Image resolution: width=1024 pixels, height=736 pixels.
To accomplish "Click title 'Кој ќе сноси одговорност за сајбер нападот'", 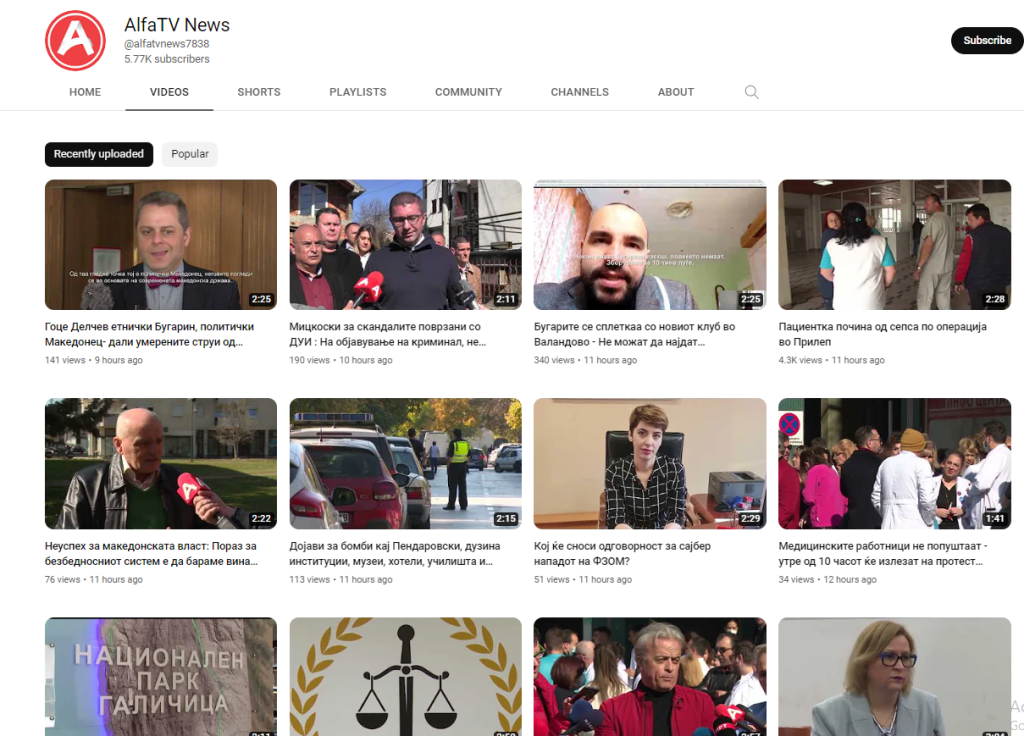I will click(x=622, y=554).
